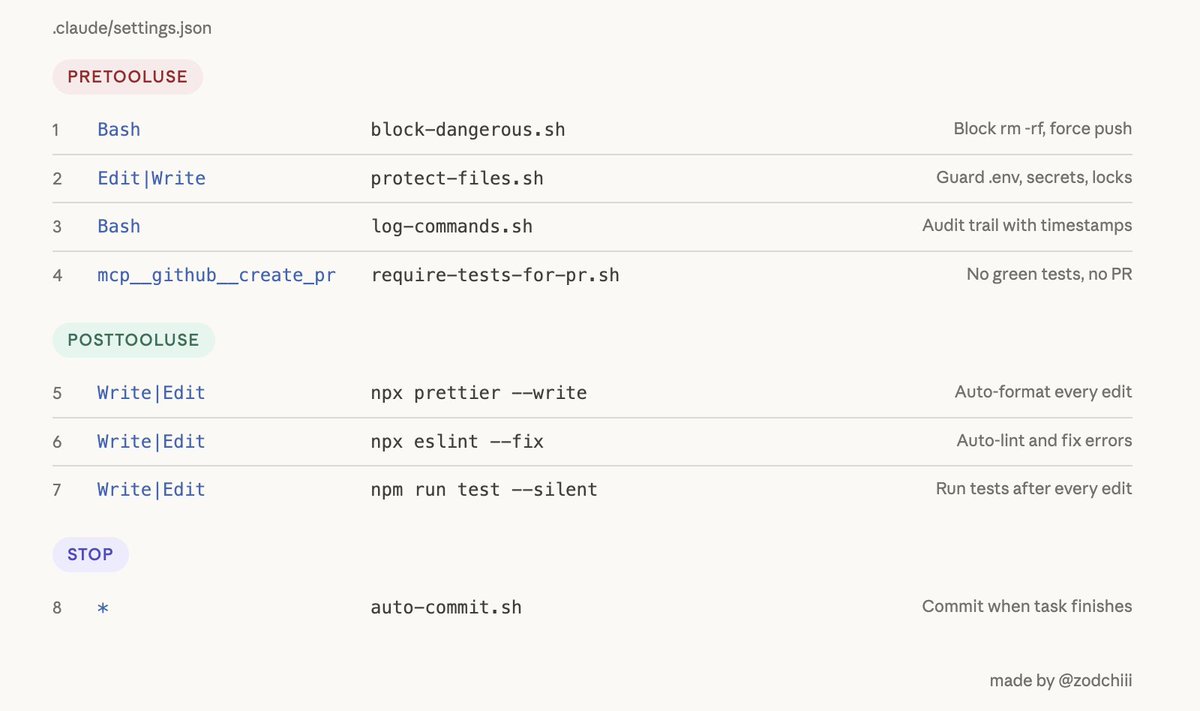Select the npx eslint --fix command
The image size is (1200, 711).
(x=457, y=442)
